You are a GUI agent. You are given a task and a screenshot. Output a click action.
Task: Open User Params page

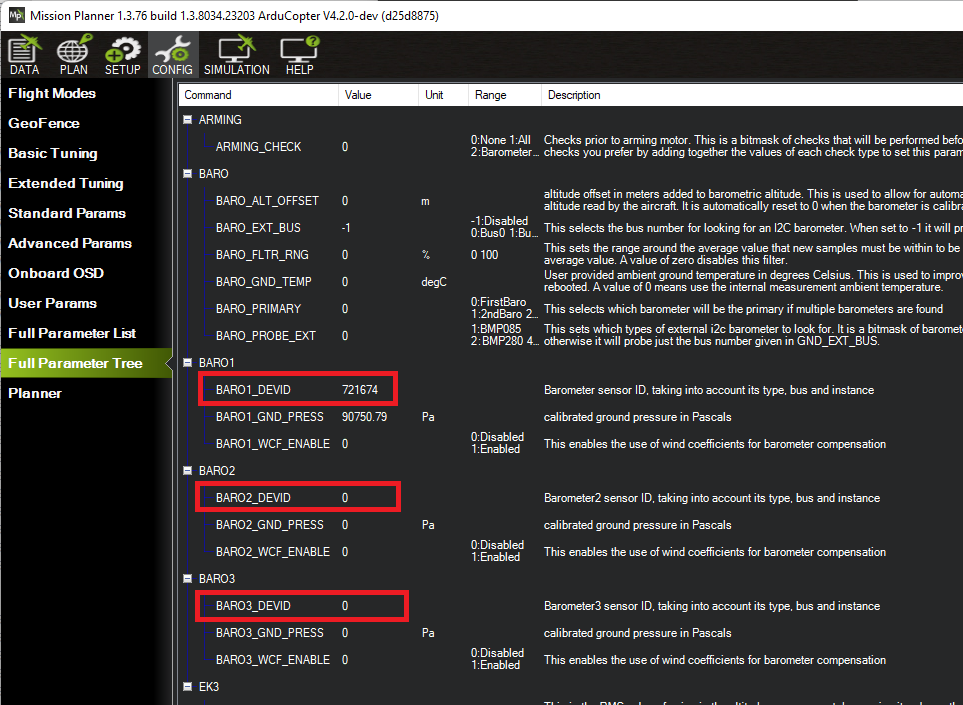(52, 303)
